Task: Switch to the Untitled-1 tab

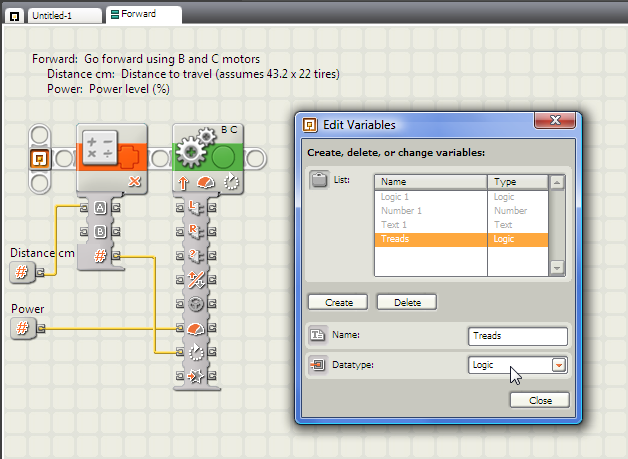Action: [x=65, y=16]
